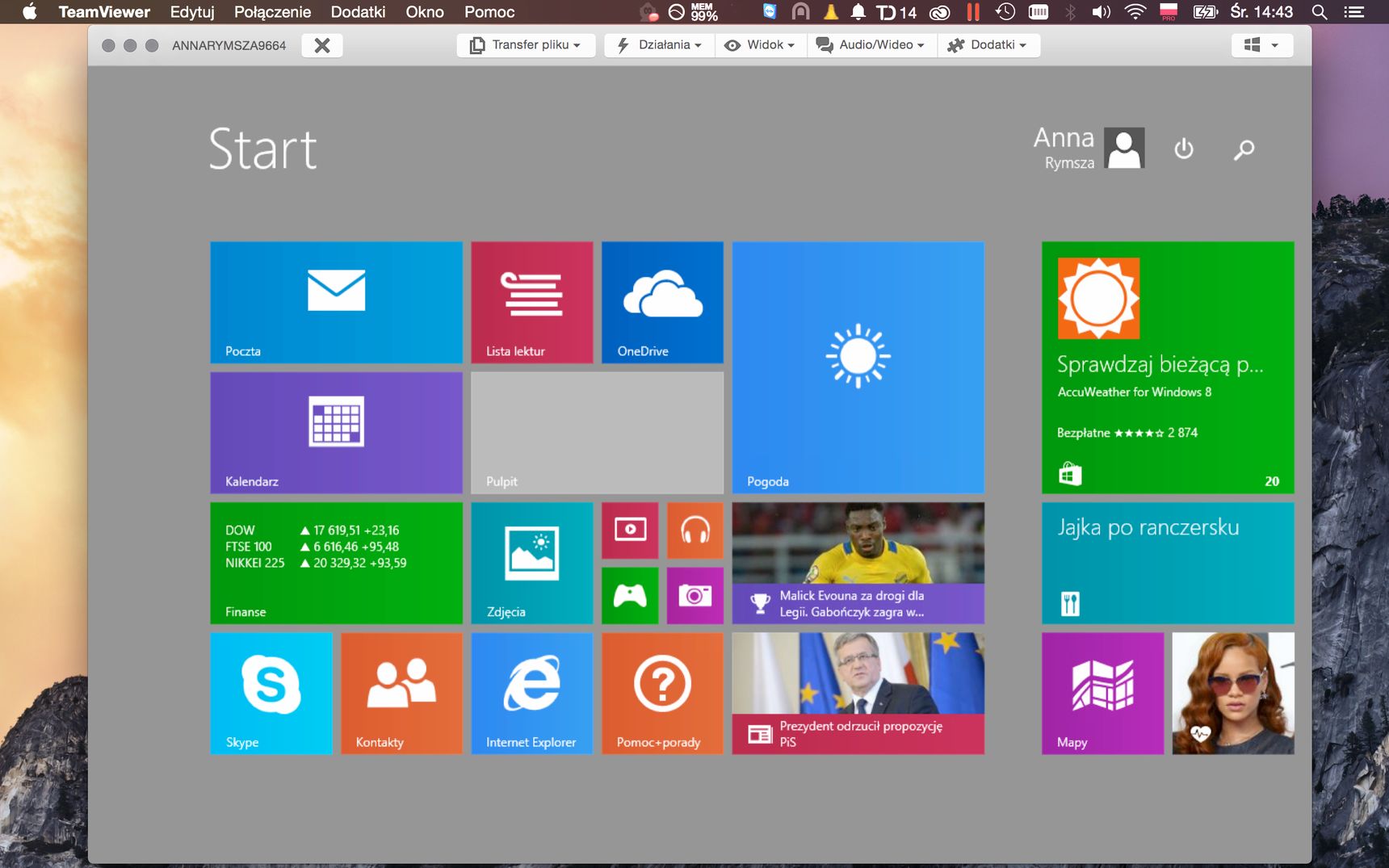
Task: Open the Finanse stock tile
Action: 336,563
